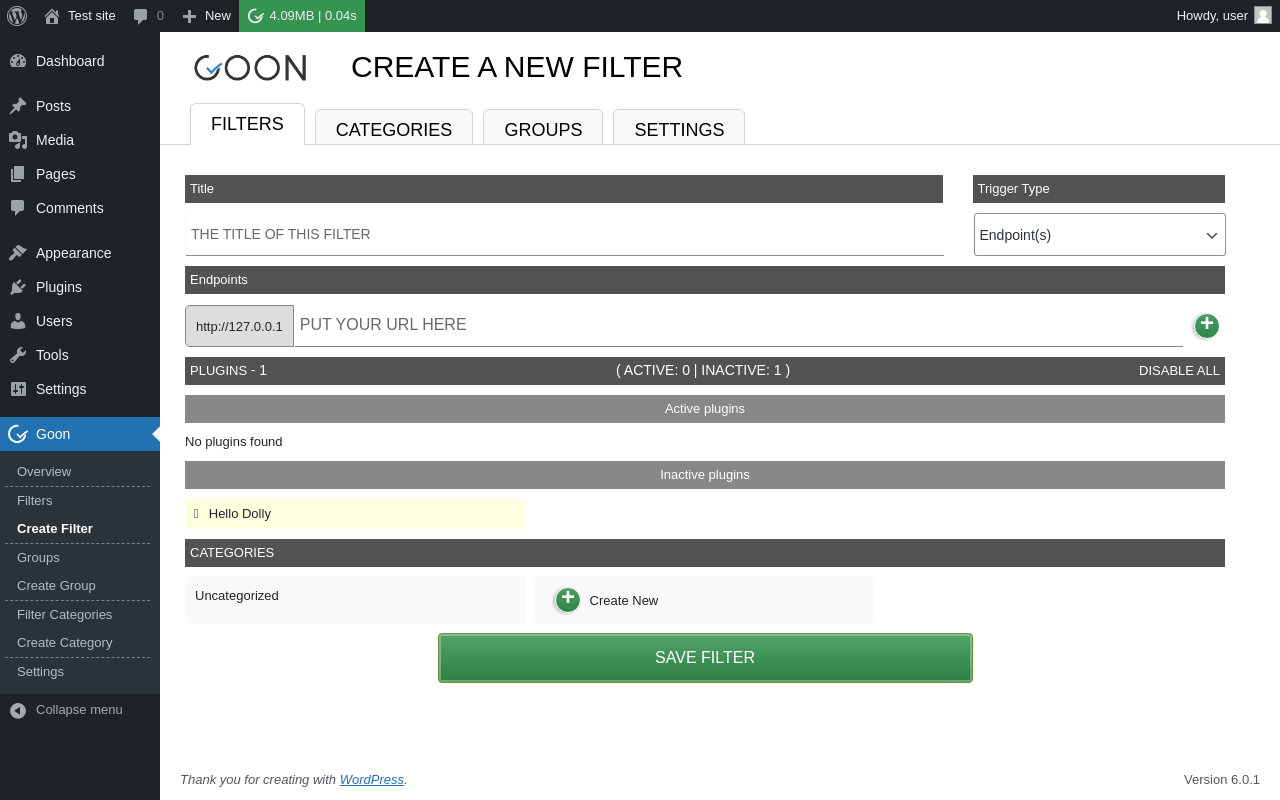
Task: Click the Pages sidebar icon
Action: click(x=18, y=174)
